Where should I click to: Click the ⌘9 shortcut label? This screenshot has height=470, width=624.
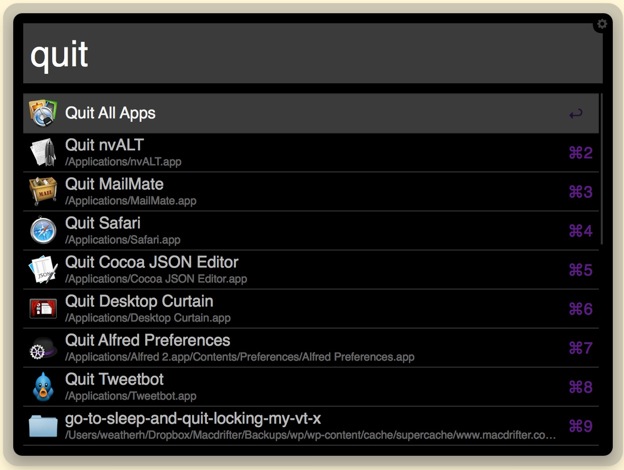pos(581,426)
